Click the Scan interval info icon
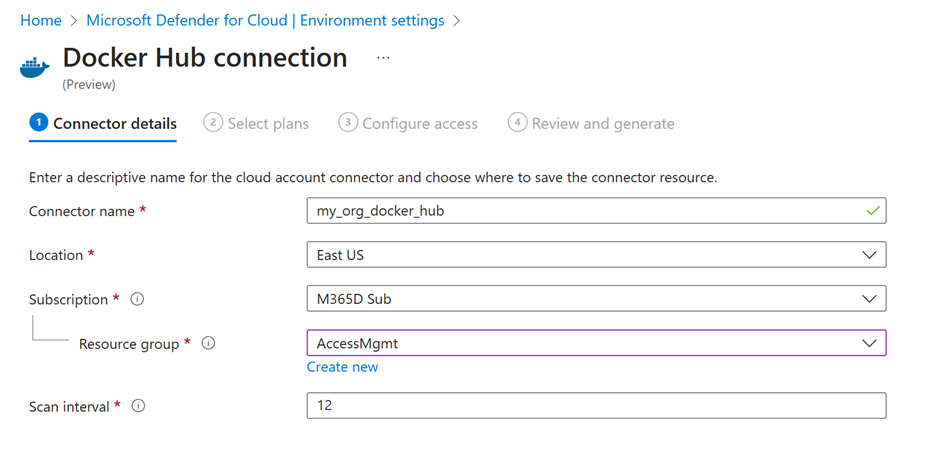This screenshot has height=465, width=940. tap(138, 406)
